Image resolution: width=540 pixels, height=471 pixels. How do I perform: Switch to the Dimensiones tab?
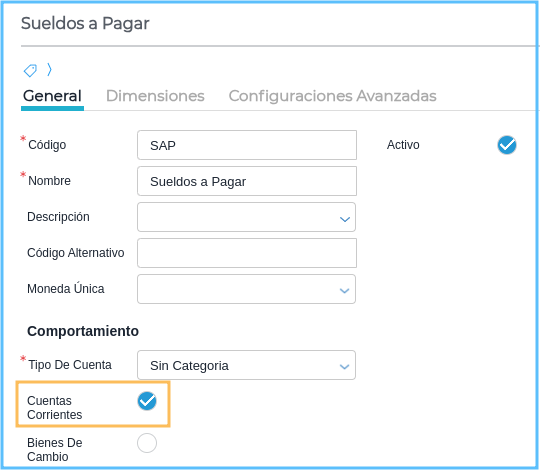coord(155,96)
